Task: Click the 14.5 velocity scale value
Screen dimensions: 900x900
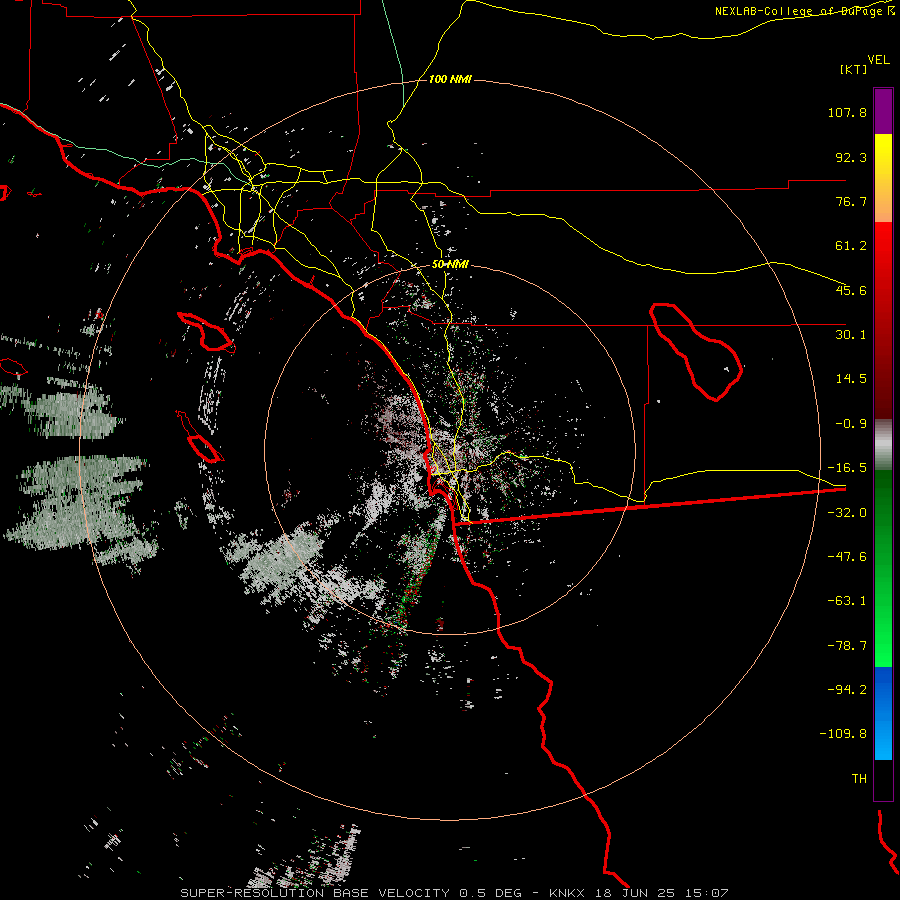Action: (x=851, y=379)
